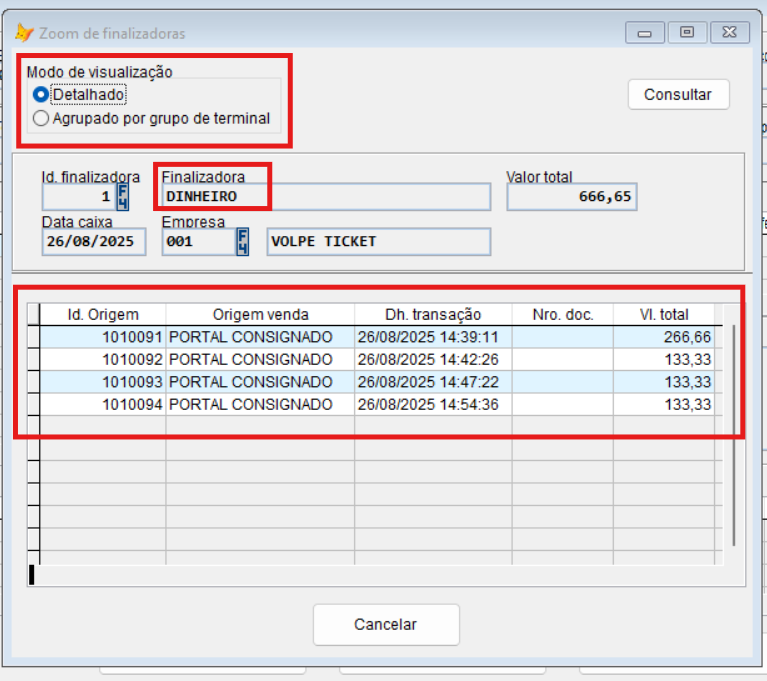Click the Data caixa date field
767x681 pixels.
pos(94,241)
